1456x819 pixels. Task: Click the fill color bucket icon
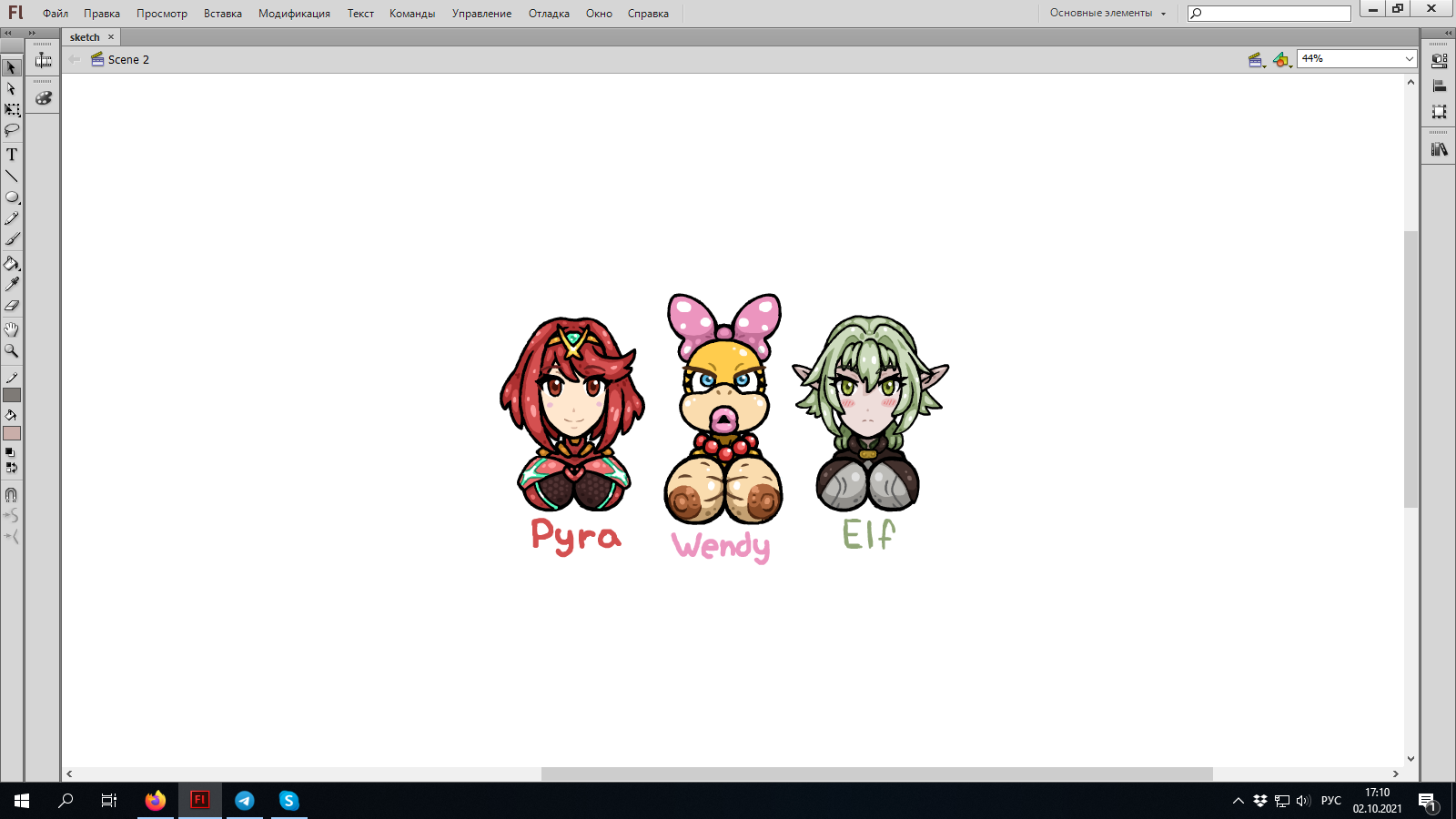12,416
